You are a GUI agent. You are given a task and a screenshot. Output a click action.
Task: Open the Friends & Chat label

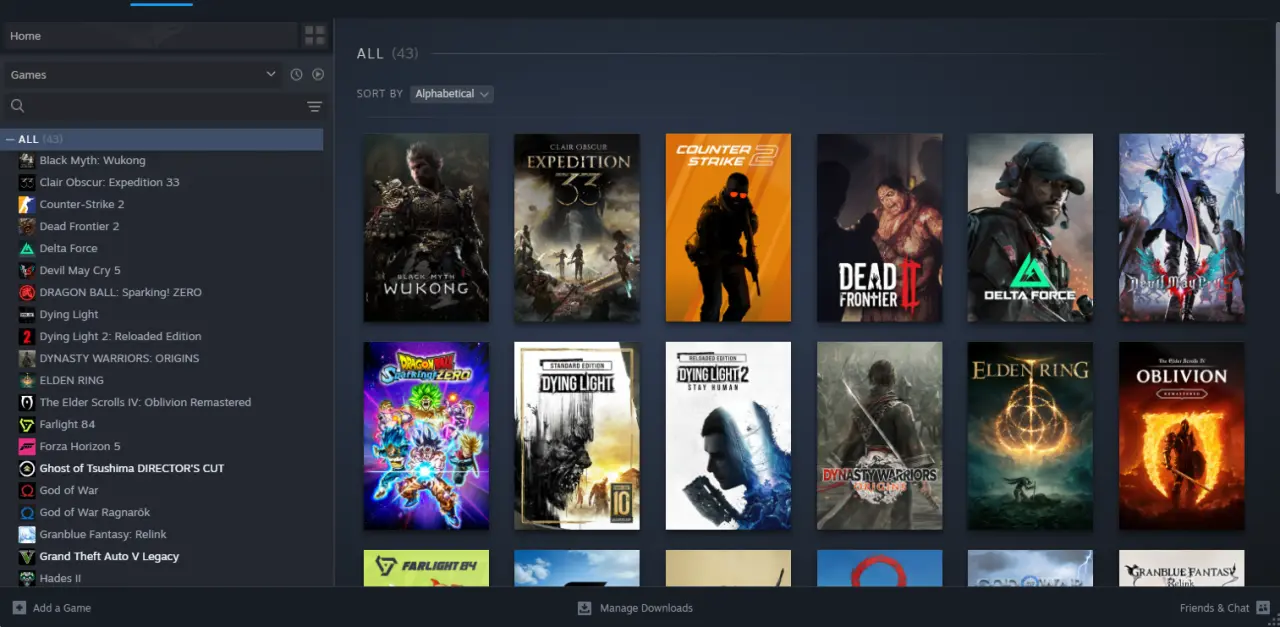click(1215, 608)
